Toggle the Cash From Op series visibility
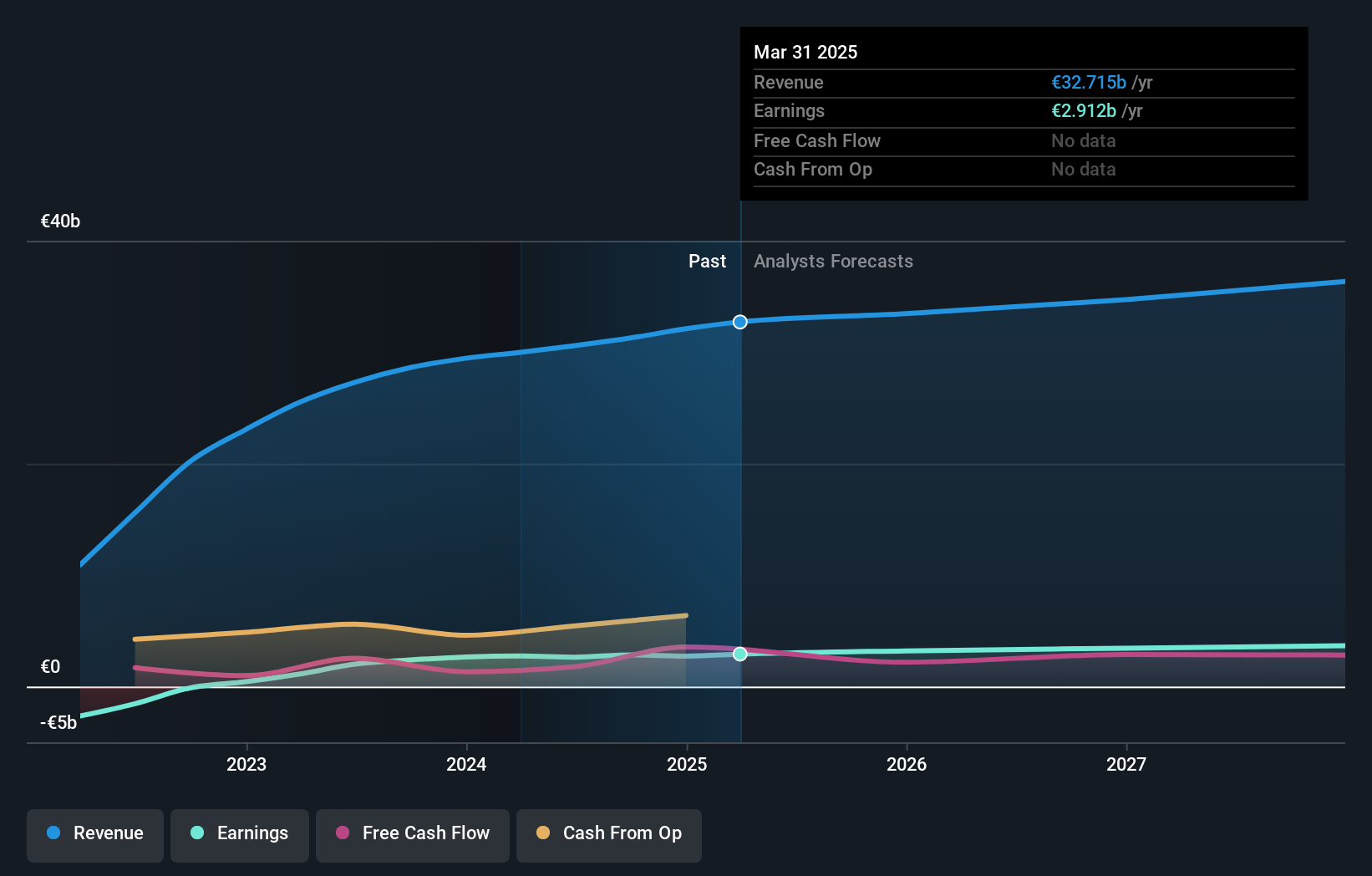The image size is (1372, 876). [609, 833]
